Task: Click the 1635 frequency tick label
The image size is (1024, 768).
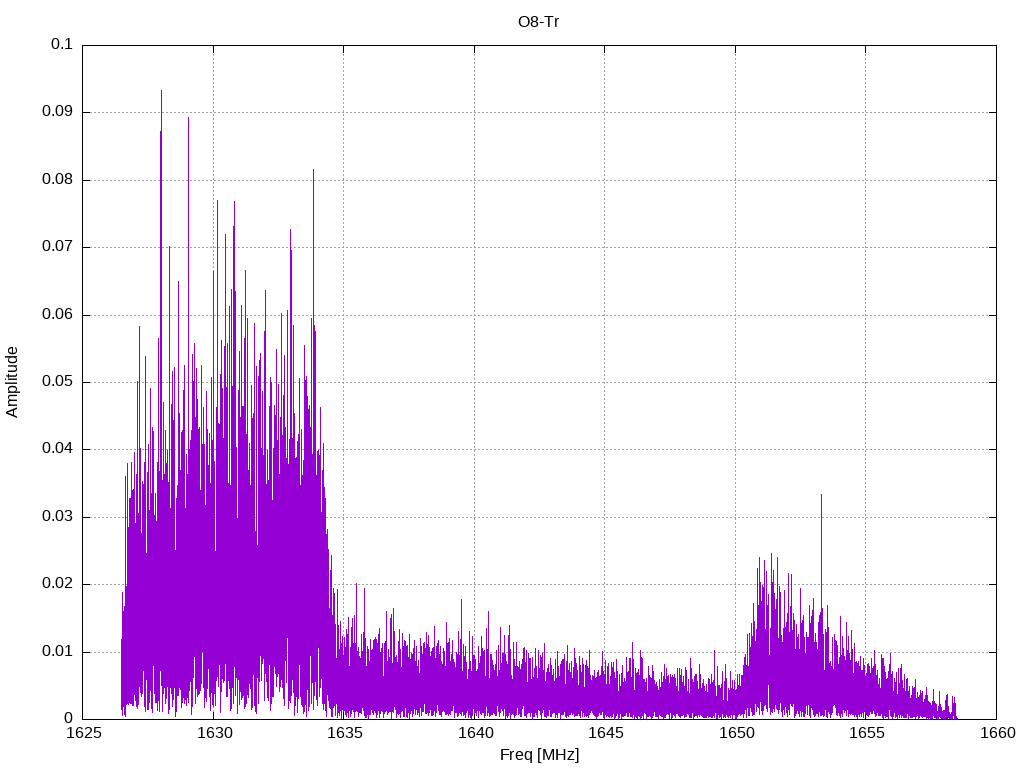Action: [x=344, y=733]
